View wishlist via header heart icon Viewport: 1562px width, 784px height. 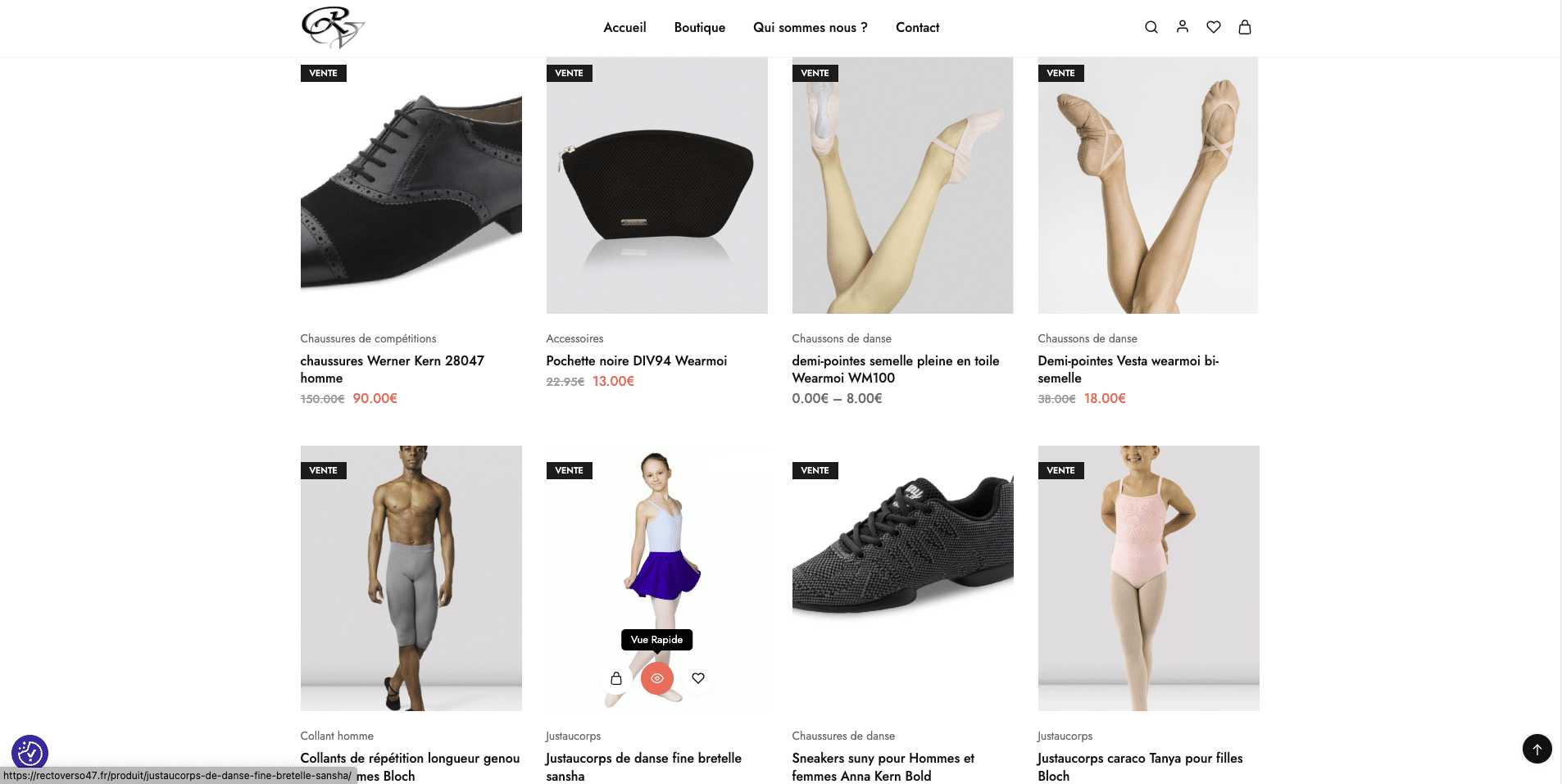tap(1213, 27)
